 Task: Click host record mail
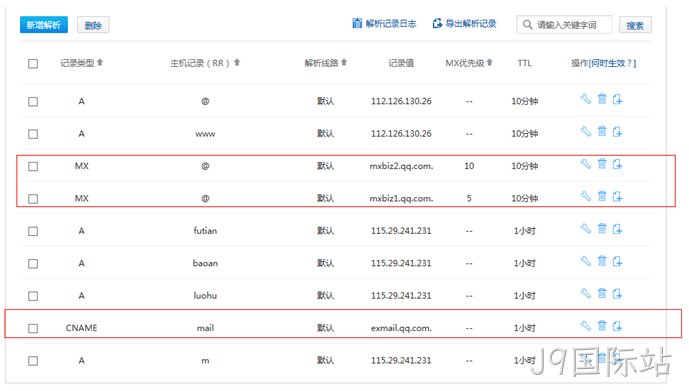[205, 328]
